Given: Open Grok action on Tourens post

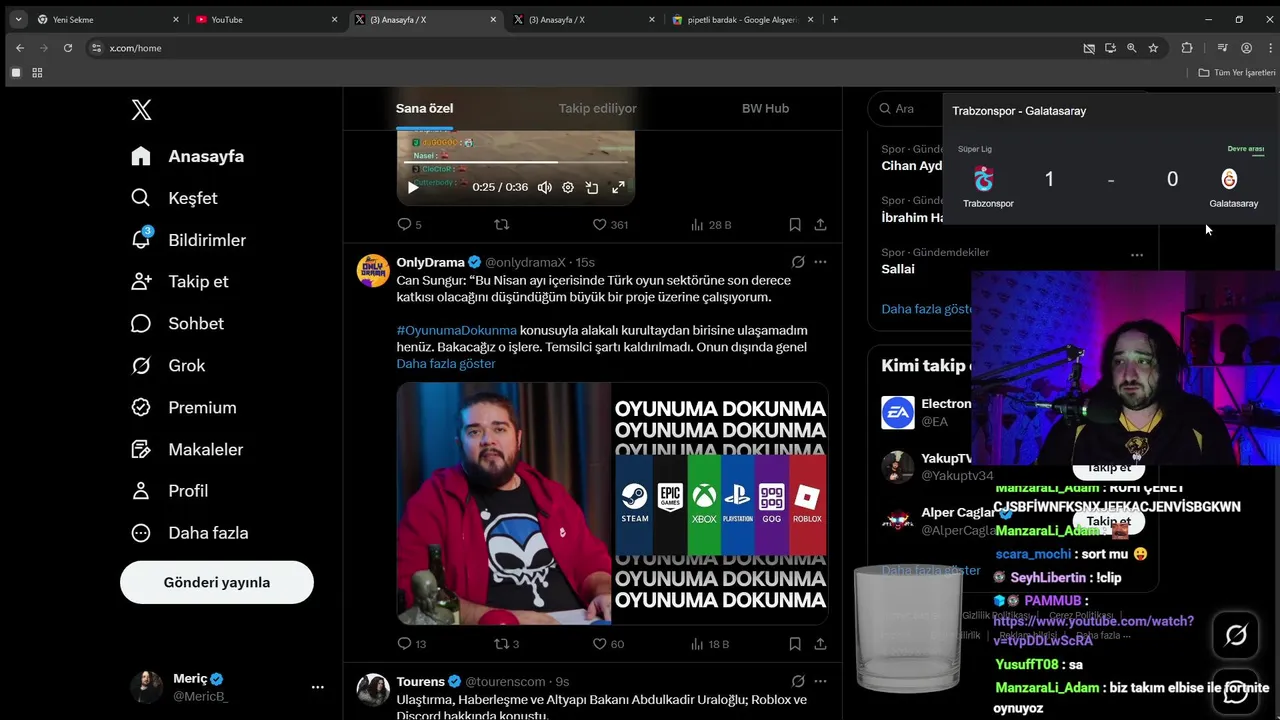Looking at the screenshot, I should pos(798,681).
